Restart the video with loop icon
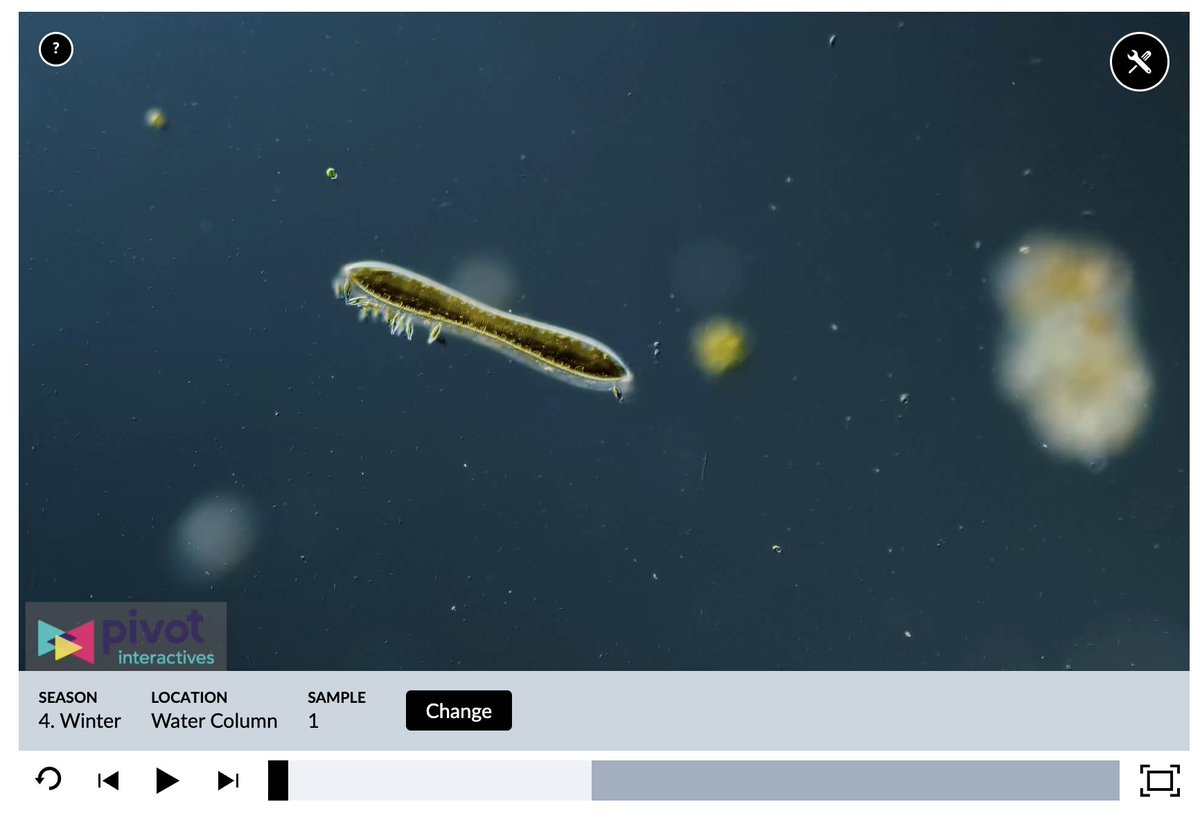The height and width of the screenshot is (829, 1200). (x=48, y=779)
